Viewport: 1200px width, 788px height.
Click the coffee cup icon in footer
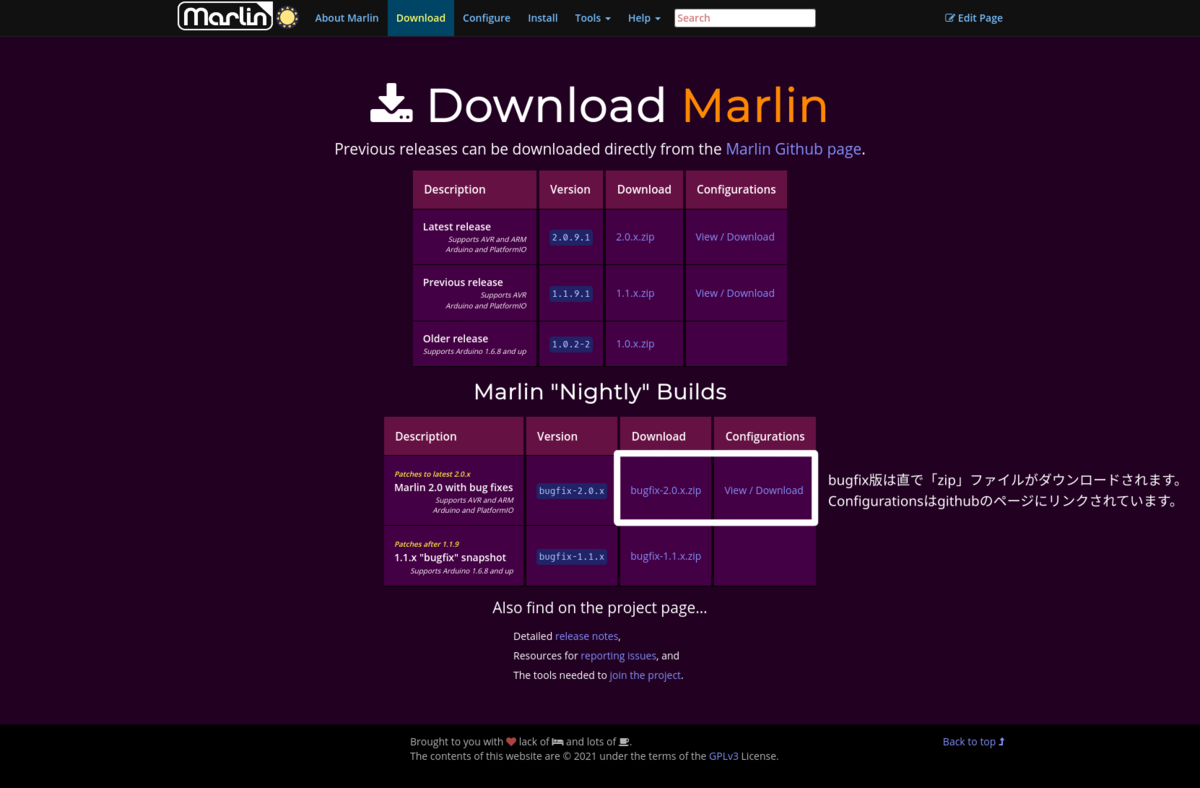624,742
